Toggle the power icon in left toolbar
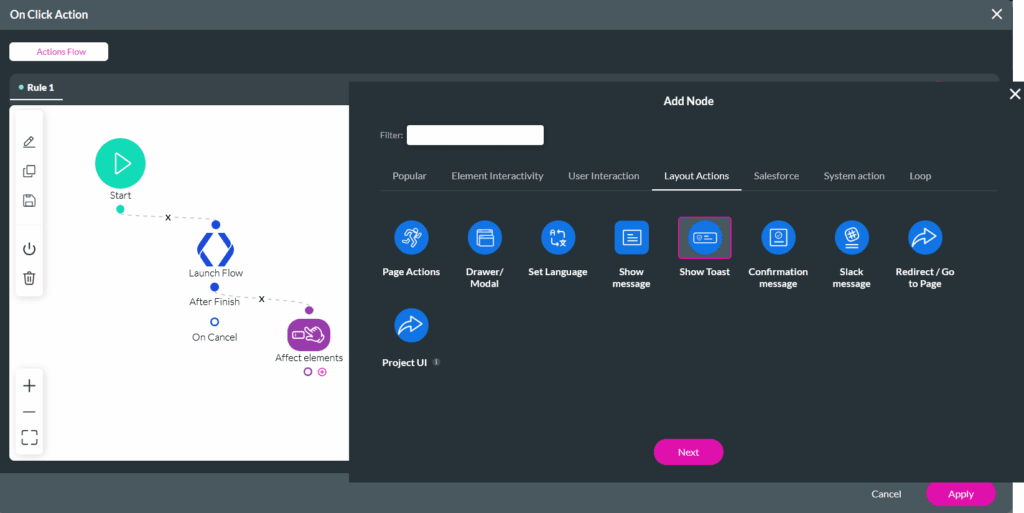The image size is (1024, 513). (29, 249)
